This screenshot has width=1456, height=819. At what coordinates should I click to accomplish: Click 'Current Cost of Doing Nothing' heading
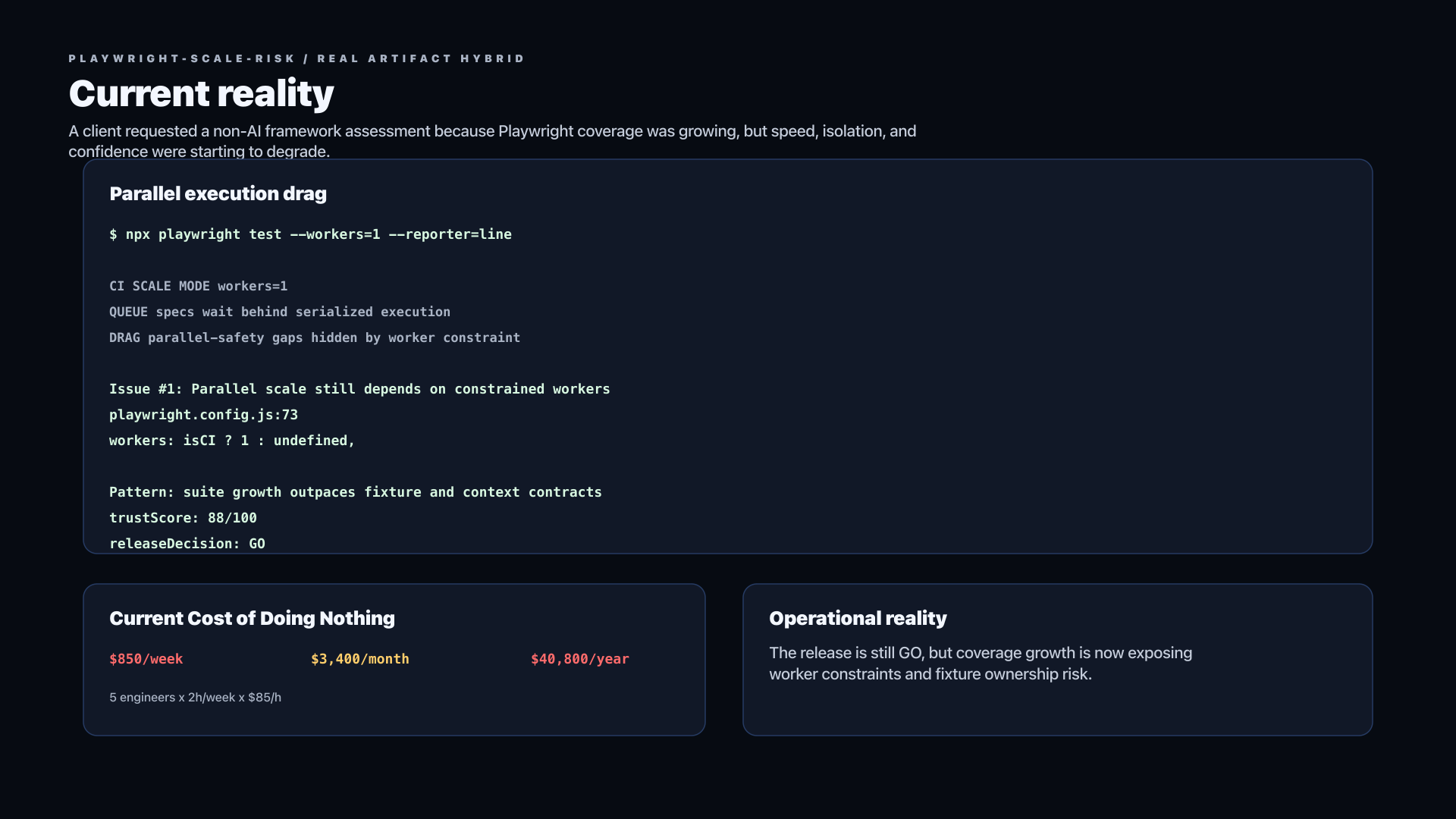(x=252, y=618)
